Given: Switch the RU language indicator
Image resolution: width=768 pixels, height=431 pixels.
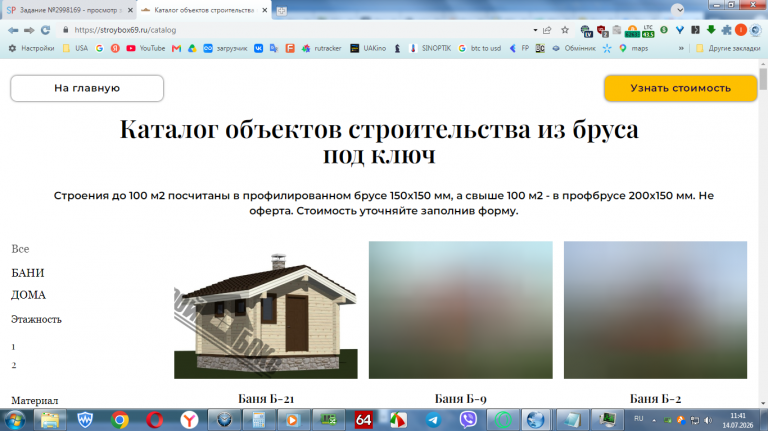Looking at the screenshot, I should pyautogui.click(x=638, y=419).
